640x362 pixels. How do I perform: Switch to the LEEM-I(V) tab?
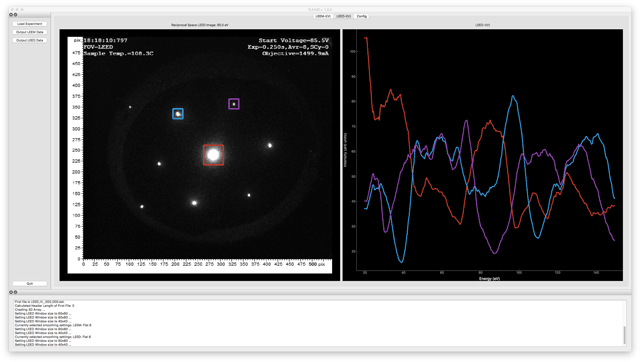[323, 16]
